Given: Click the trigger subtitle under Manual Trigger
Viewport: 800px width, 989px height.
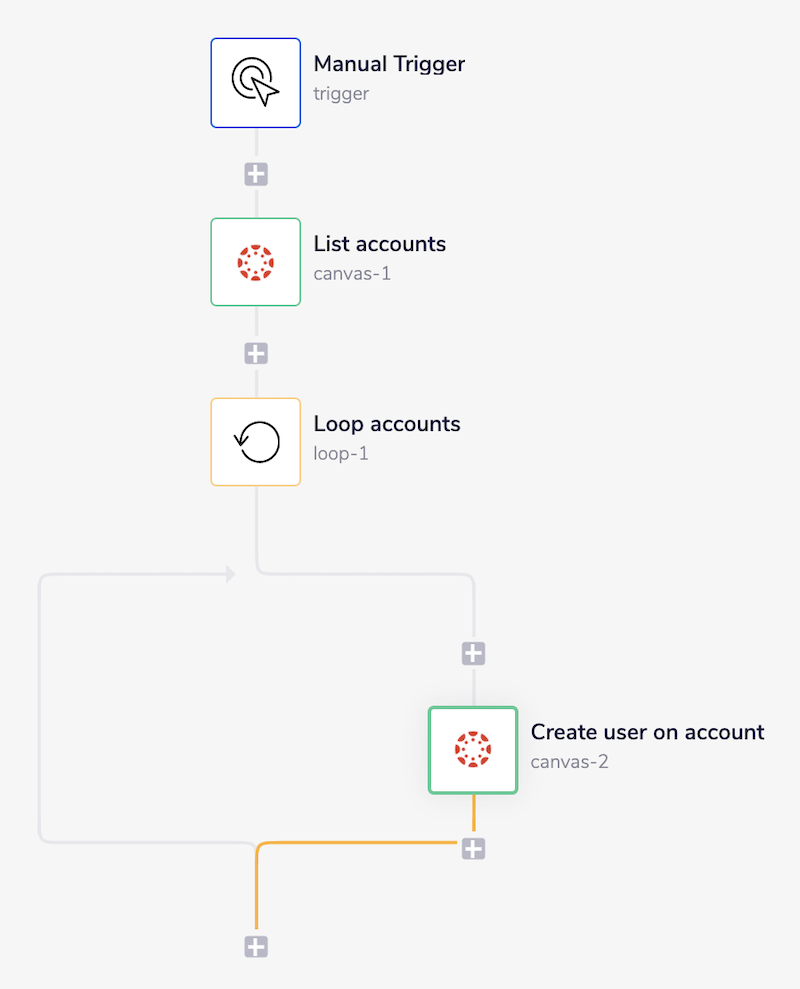Looking at the screenshot, I should pyautogui.click(x=341, y=93).
